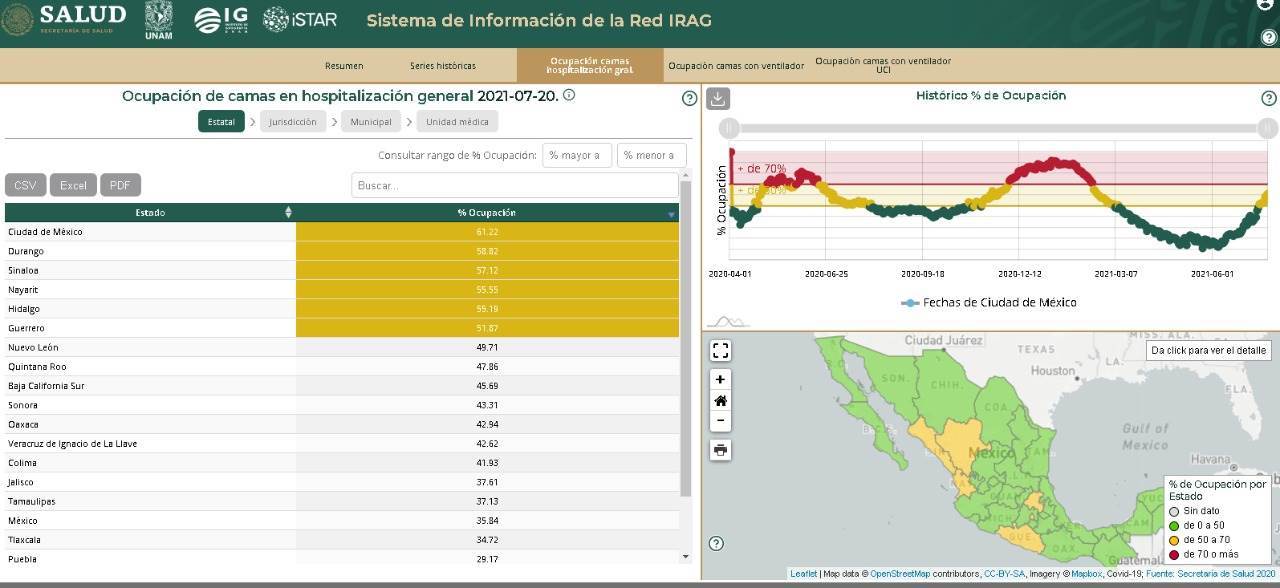The height and width of the screenshot is (588, 1280).
Task: Open map fullscreen view
Action: tap(720, 350)
